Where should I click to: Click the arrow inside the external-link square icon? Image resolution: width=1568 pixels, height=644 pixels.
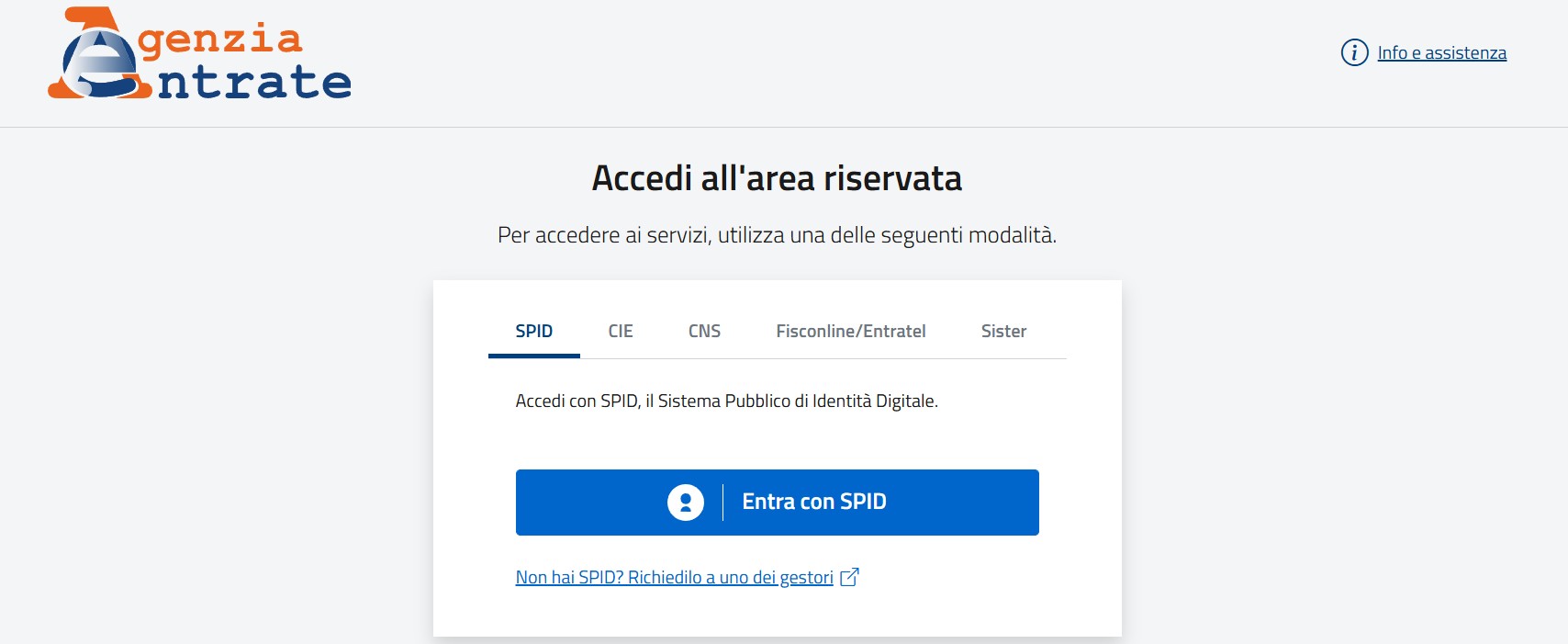pos(853,574)
